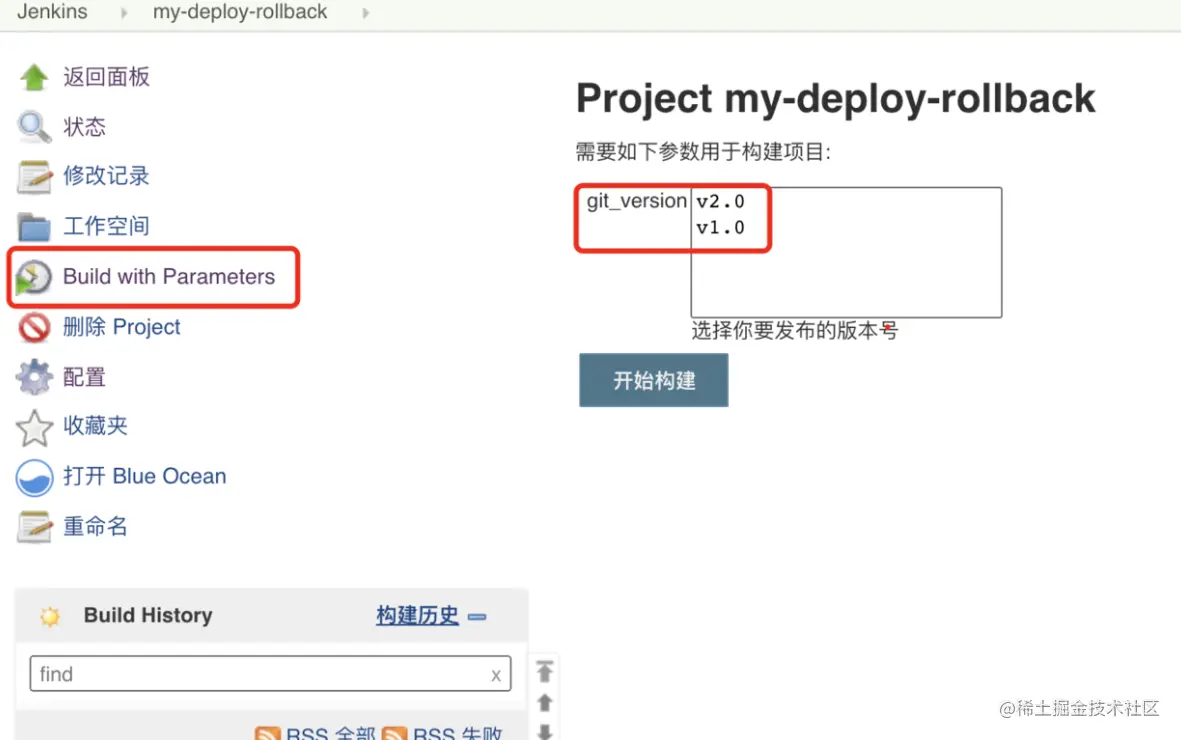
Task: Click the clock icon for Build with Parameters
Action: coord(34,277)
